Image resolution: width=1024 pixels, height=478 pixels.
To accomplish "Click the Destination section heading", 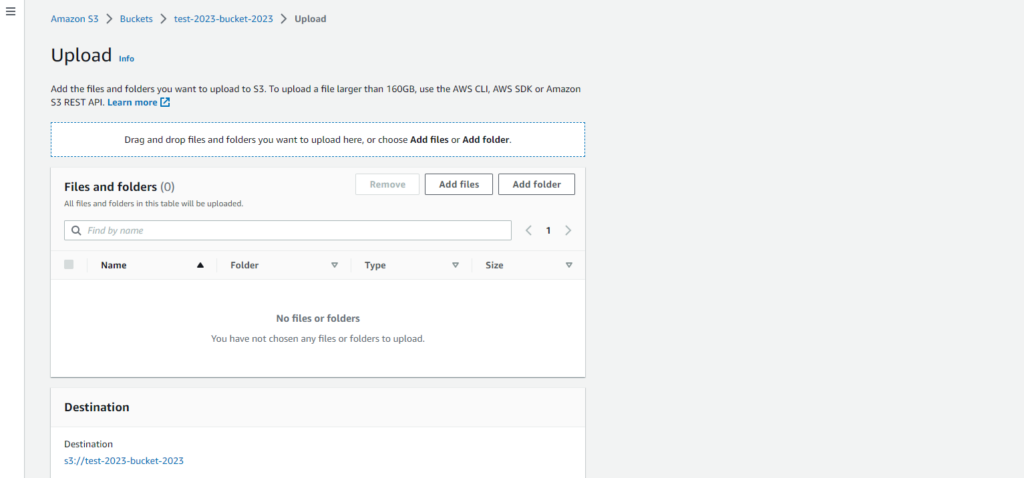I will 97,407.
